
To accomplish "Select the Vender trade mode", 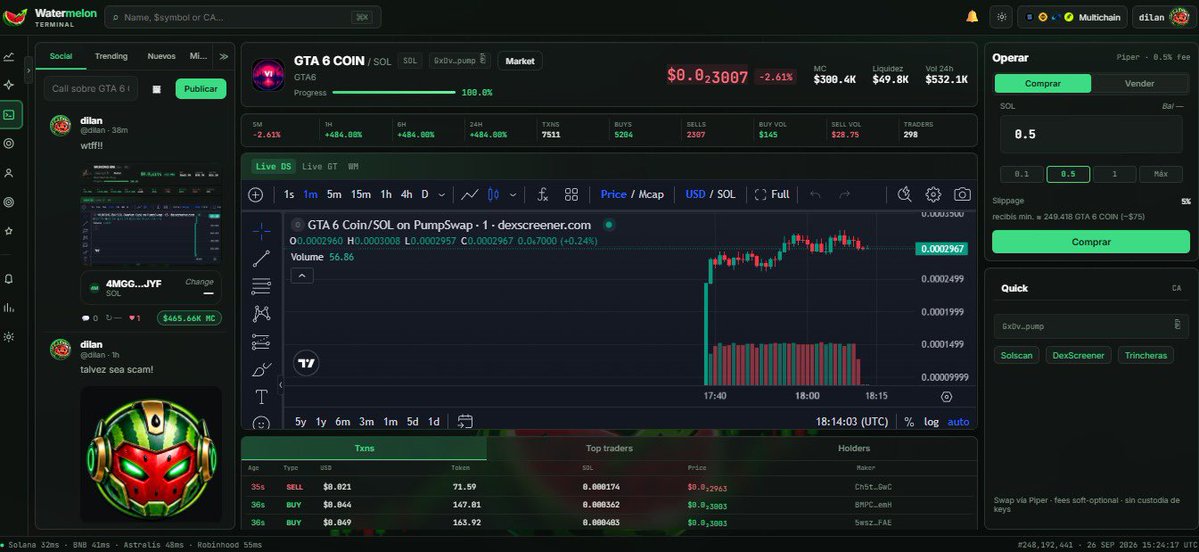I will click(x=1139, y=83).
